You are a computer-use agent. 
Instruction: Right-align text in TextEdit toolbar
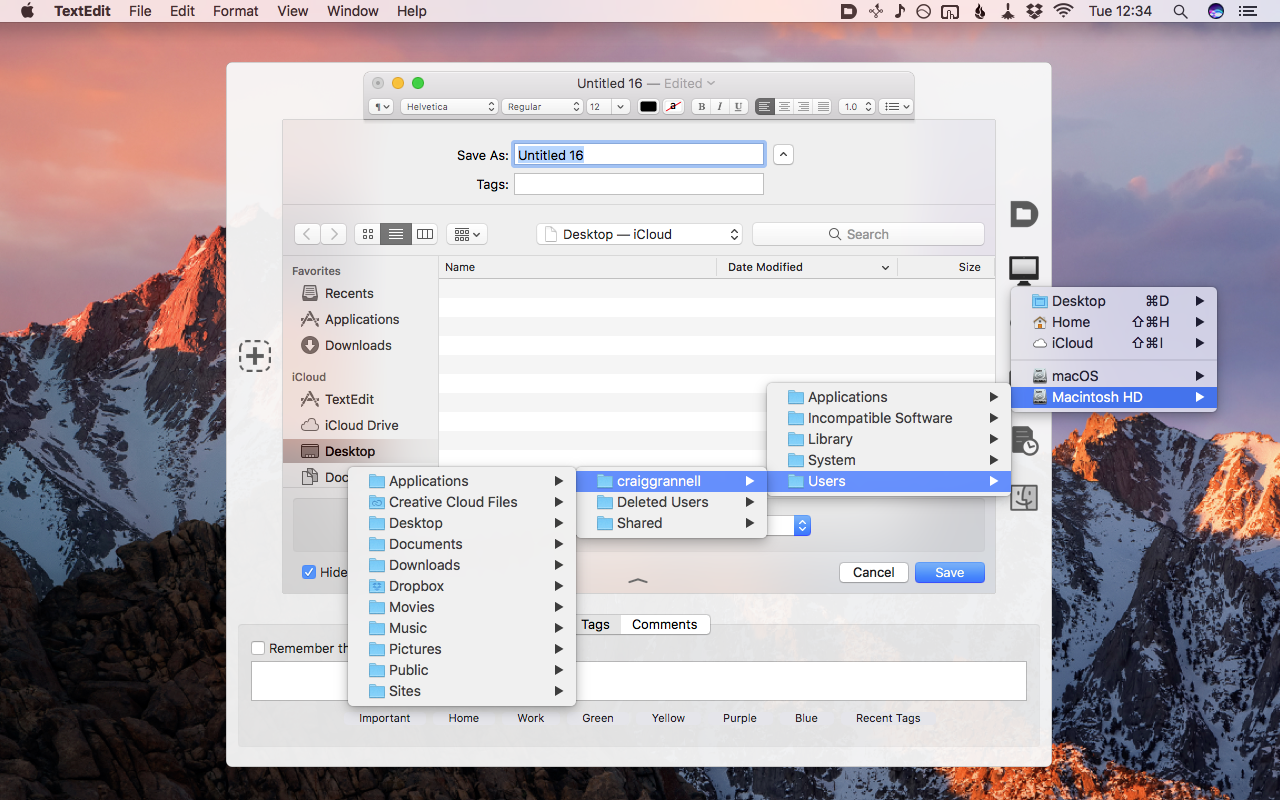[804, 107]
